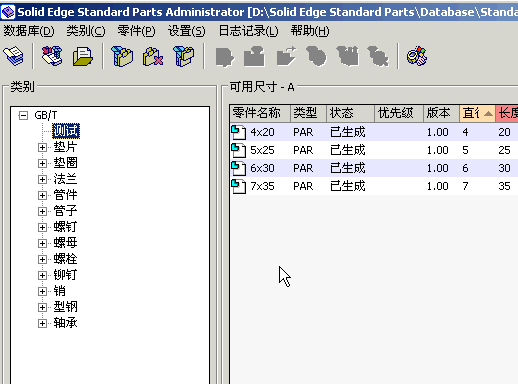This screenshot has width=518, height=384.
Task: Expand the 垫圈 category node
Action: coord(42,163)
